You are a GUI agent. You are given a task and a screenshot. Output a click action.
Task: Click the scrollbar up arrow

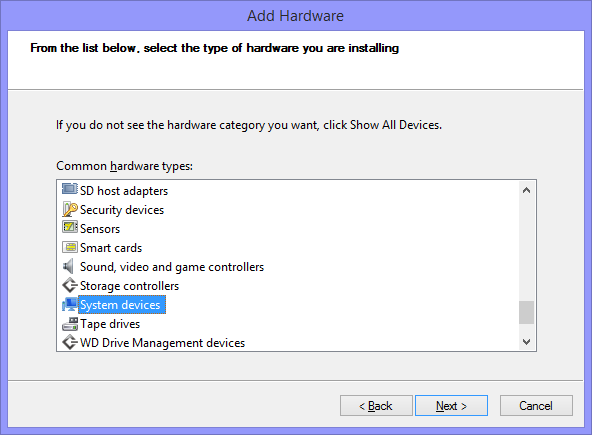(x=526, y=190)
